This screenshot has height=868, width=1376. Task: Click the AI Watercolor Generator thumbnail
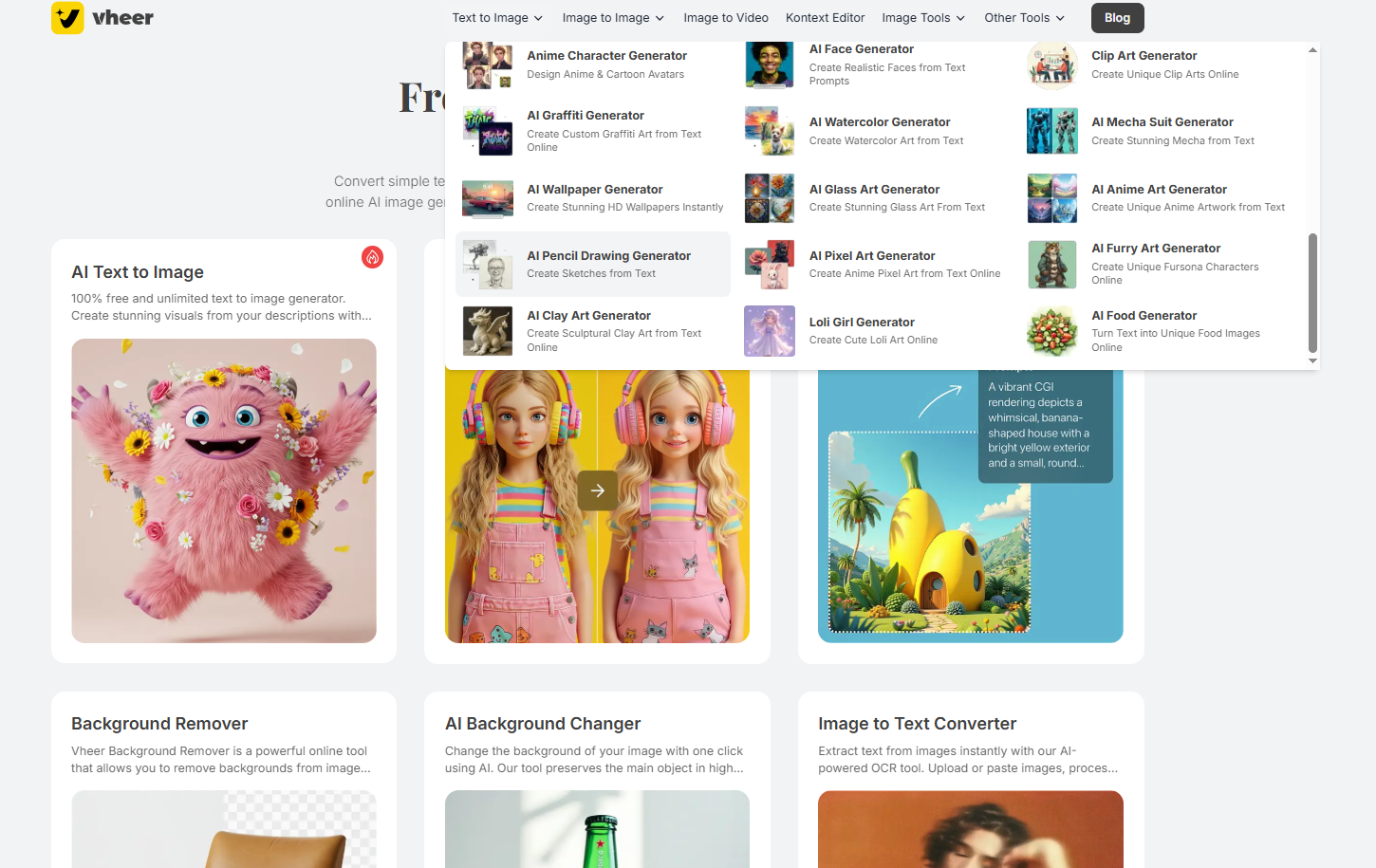[770, 131]
